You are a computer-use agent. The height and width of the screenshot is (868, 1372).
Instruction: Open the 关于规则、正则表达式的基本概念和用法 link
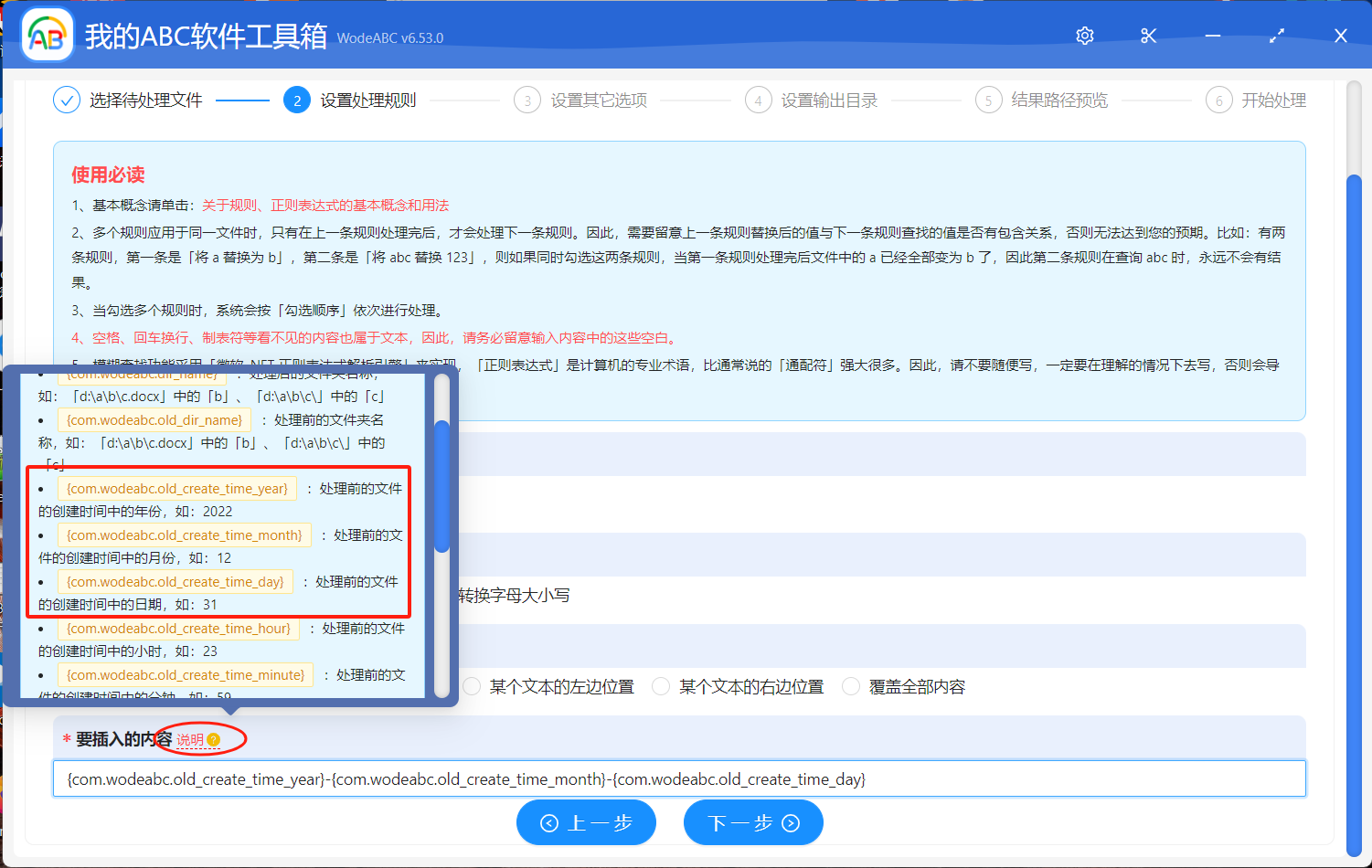[325, 206]
